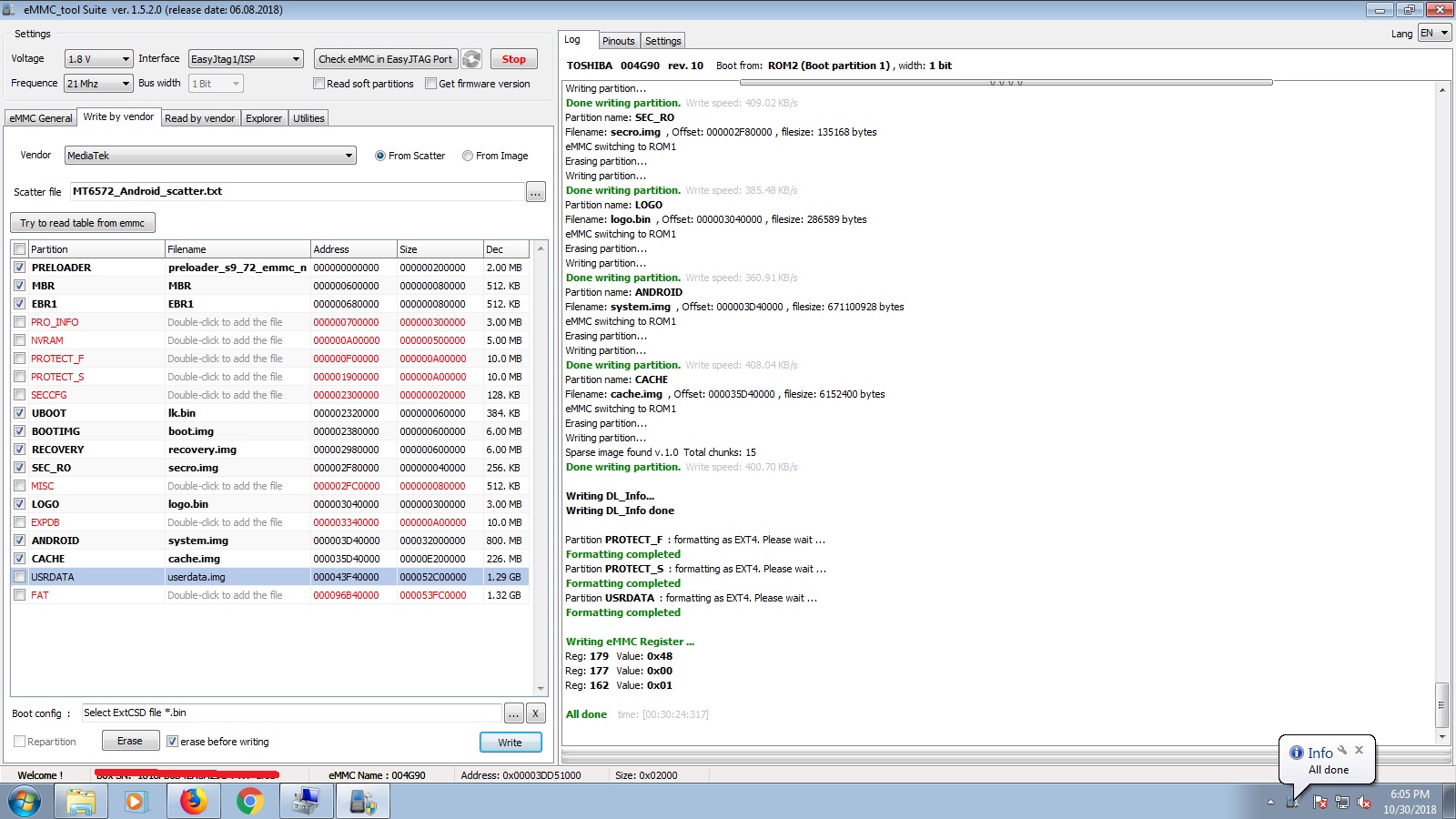The height and width of the screenshot is (819, 1456).
Task: Open the Frequence dropdown
Action: [x=99, y=84]
